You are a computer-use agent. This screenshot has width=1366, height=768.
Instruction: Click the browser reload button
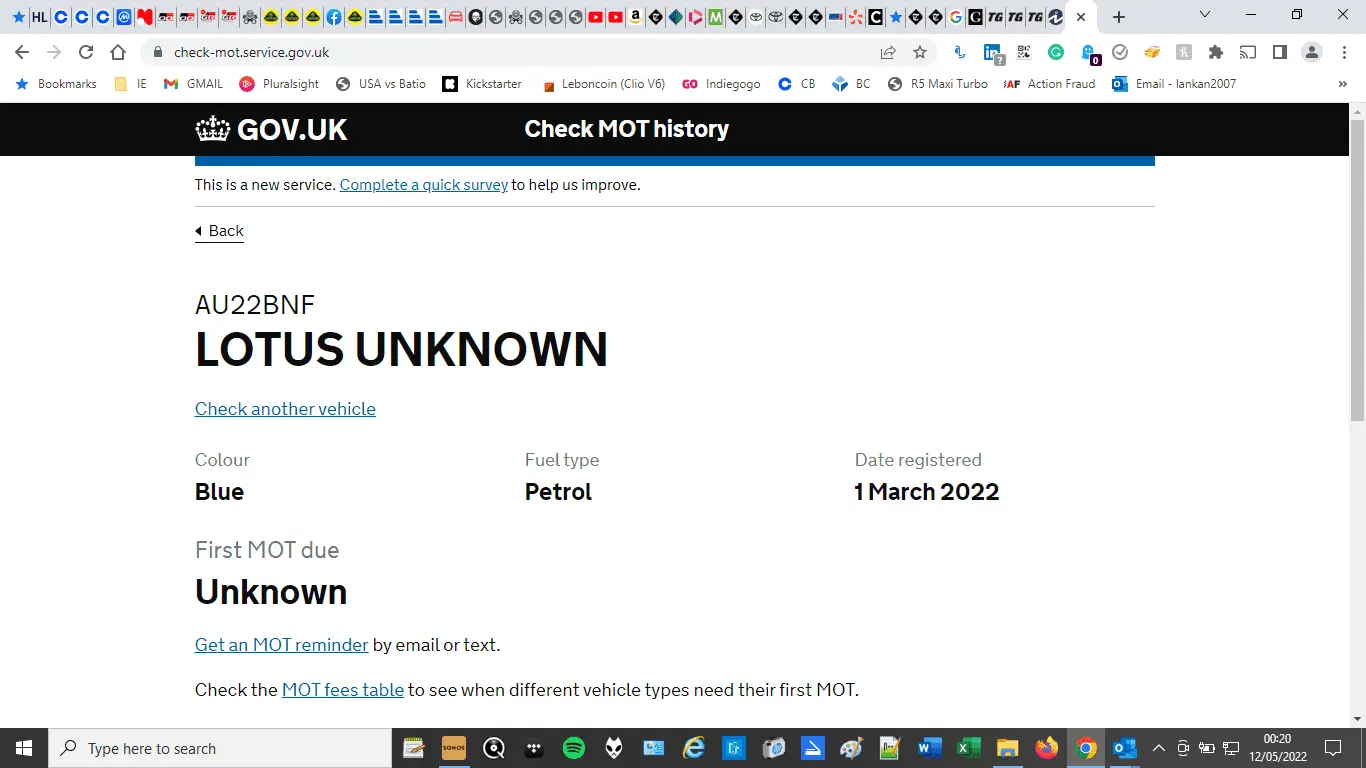[x=86, y=52]
